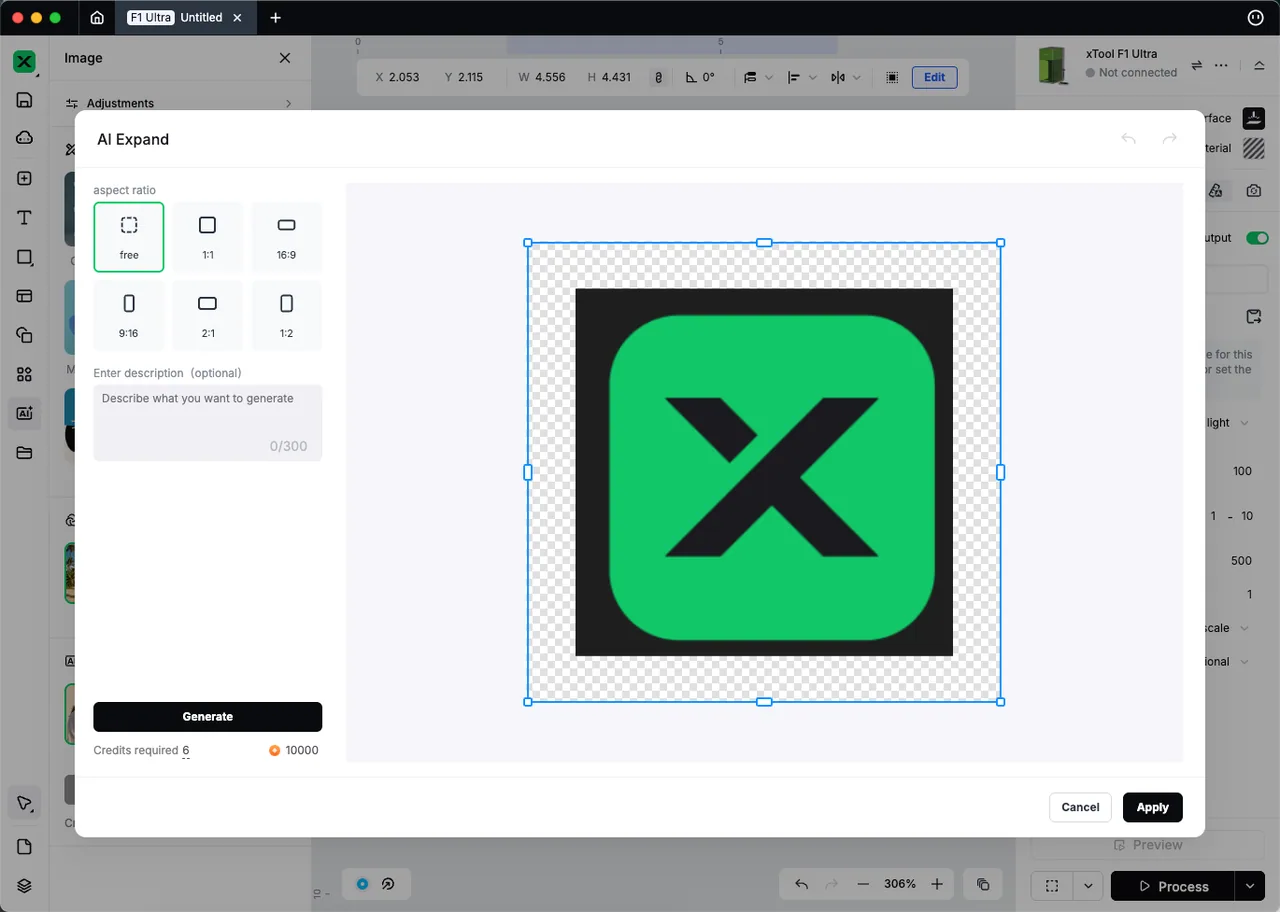Click the Process button

click(1173, 886)
